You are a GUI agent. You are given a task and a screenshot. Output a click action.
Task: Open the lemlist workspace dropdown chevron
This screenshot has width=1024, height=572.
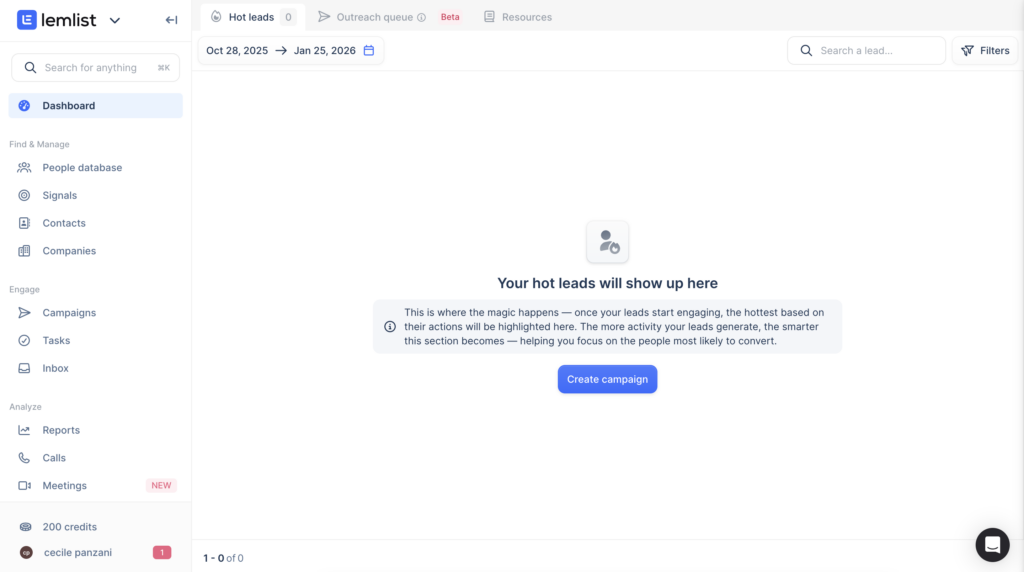point(114,20)
